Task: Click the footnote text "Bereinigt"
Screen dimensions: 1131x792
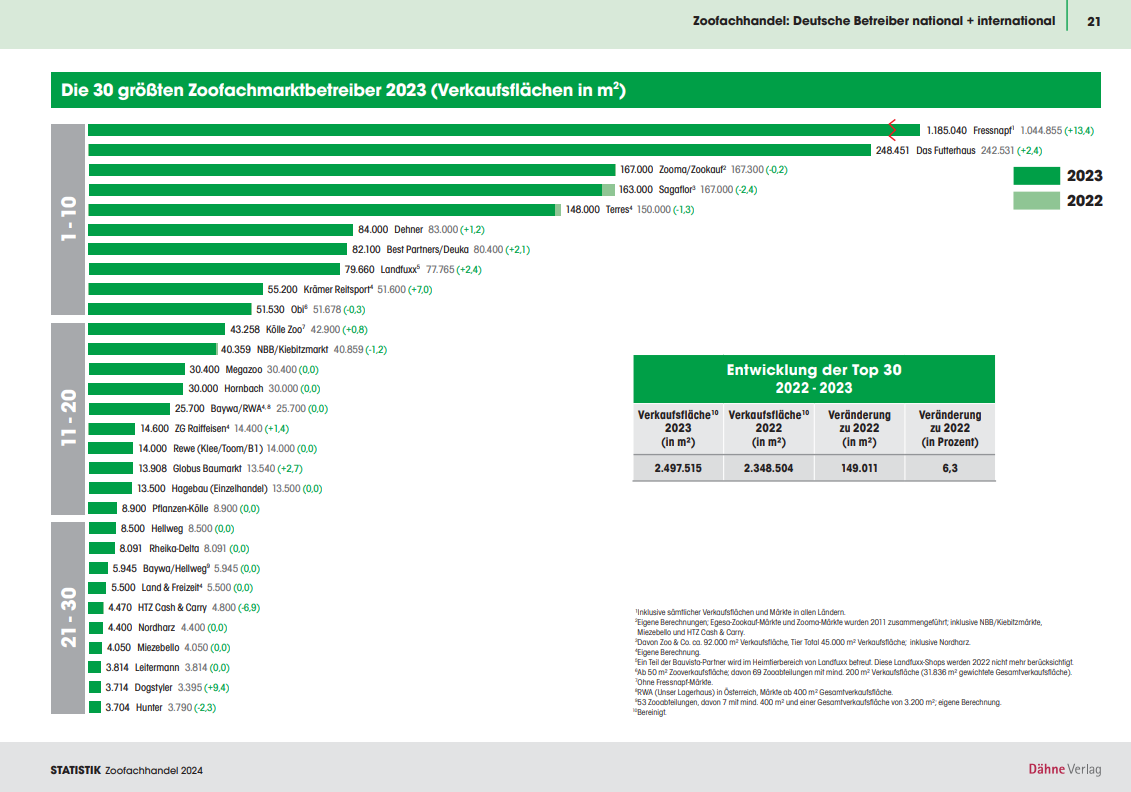Action: (x=651, y=713)
